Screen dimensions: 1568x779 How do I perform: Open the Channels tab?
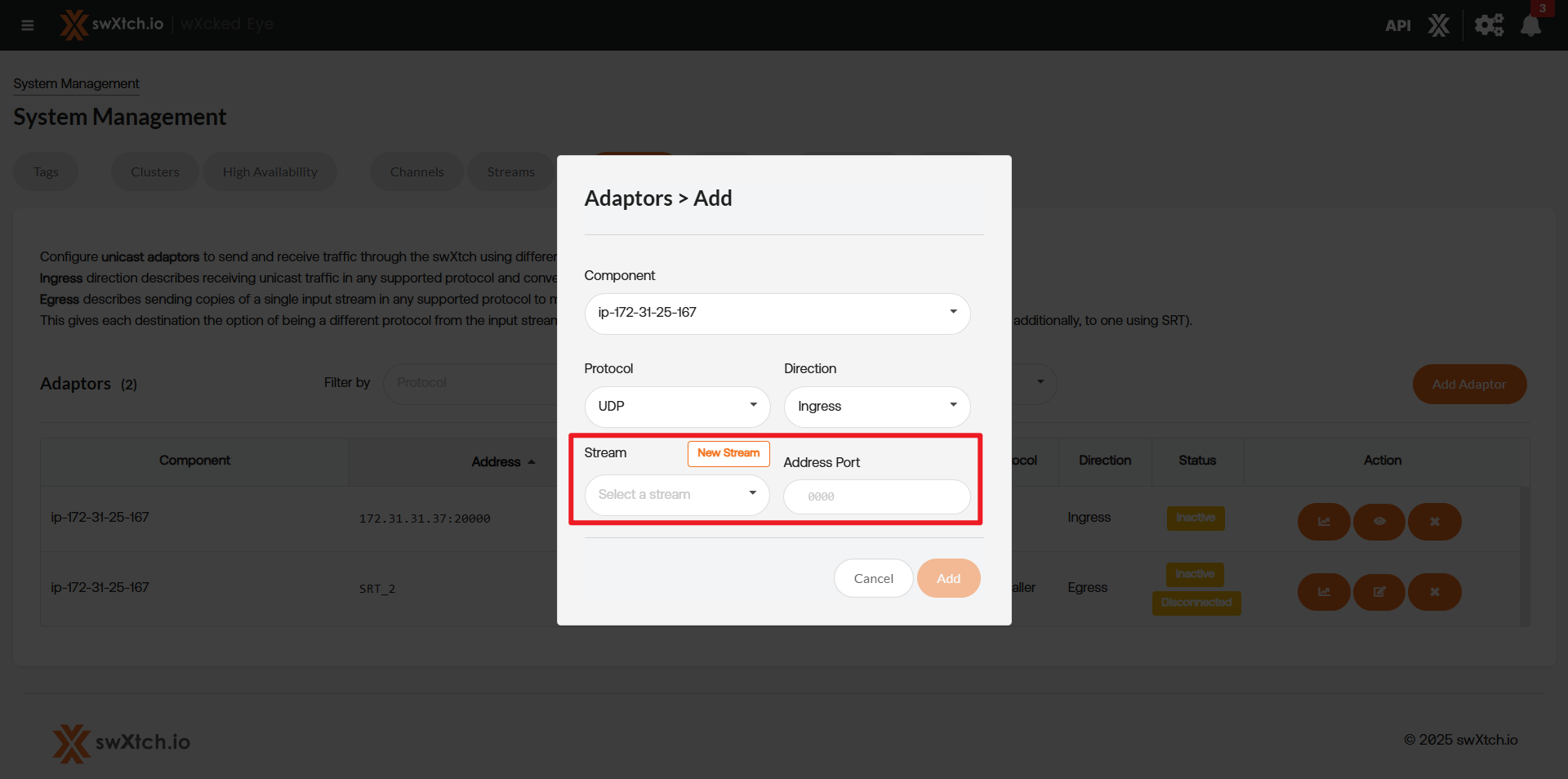click(416, 172)
